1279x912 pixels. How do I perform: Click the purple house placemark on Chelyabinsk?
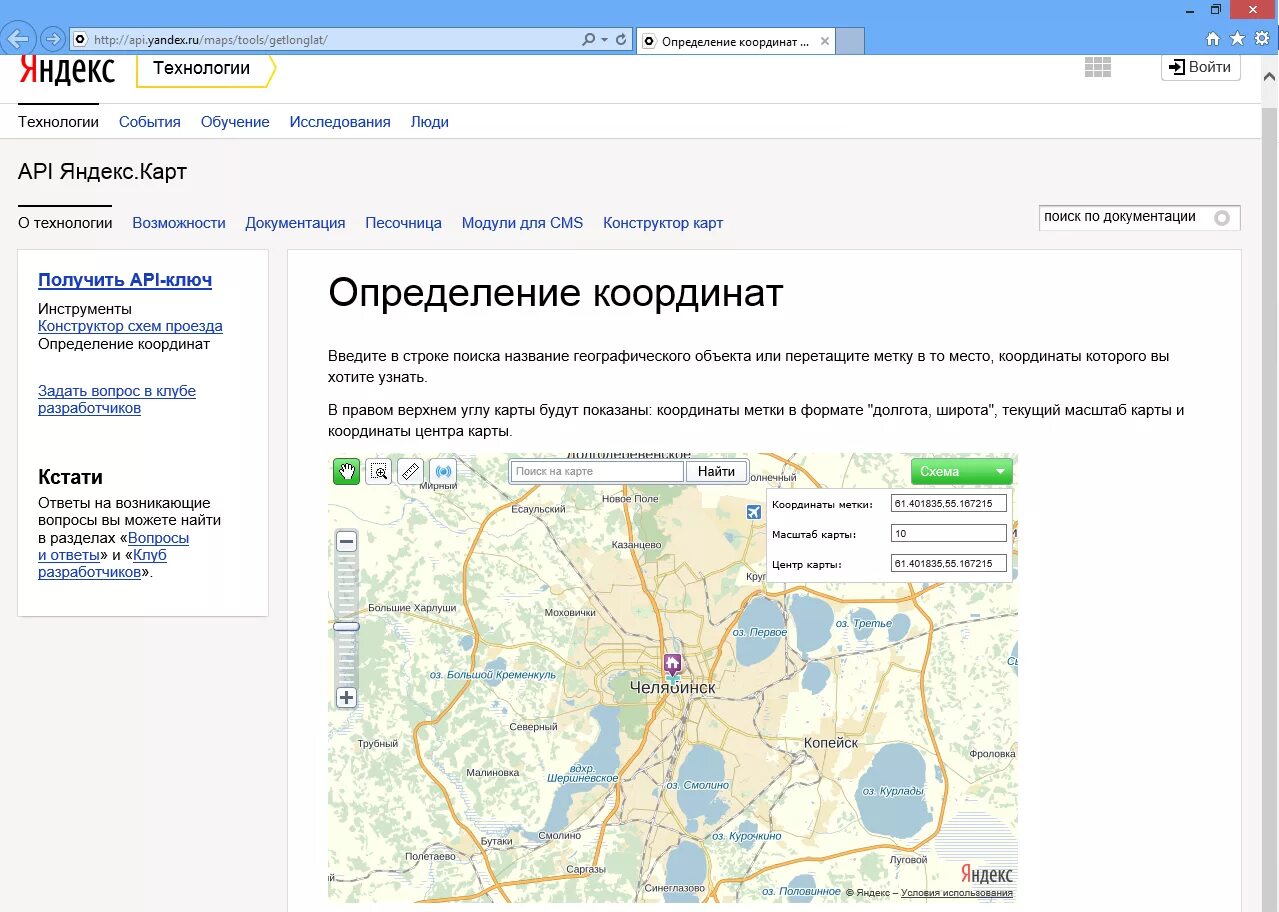coord(673,665)
